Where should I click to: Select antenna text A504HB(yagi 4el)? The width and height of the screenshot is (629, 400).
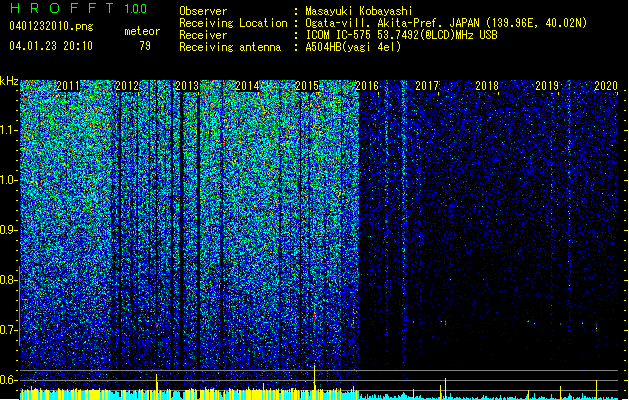[353, 47]
